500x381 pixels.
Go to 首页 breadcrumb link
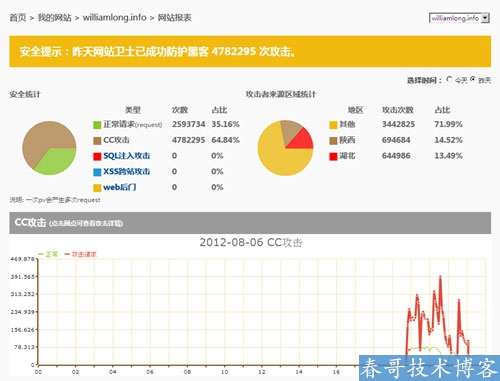(x=18, y=18)
